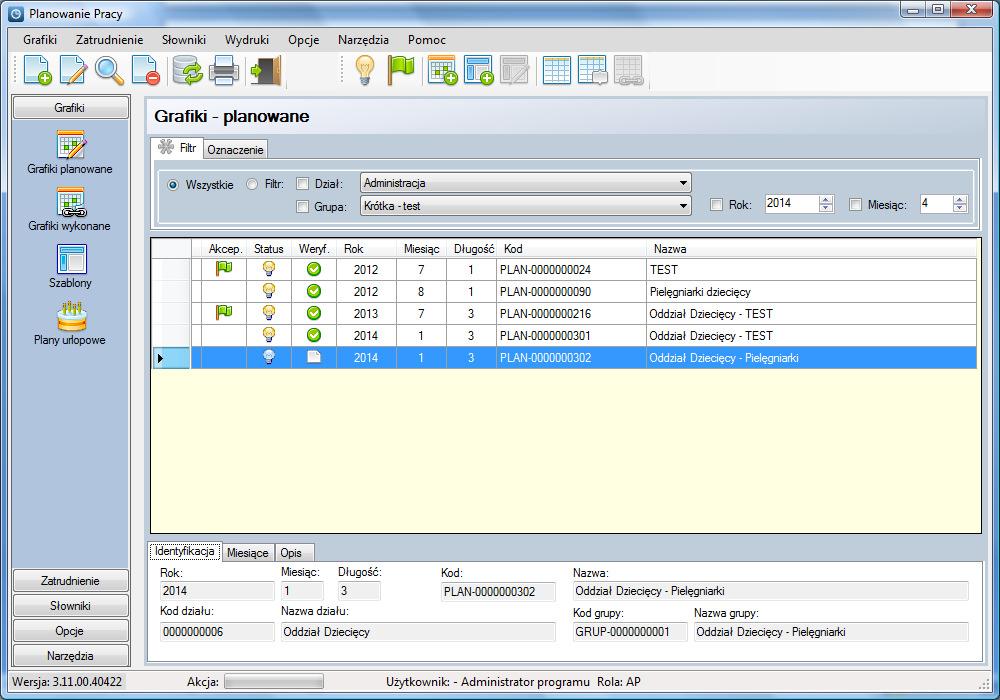Click light bulb status in PLAN-0000000090 row
The width and height of the screenshot is (1000, 700).
point(269,291)
